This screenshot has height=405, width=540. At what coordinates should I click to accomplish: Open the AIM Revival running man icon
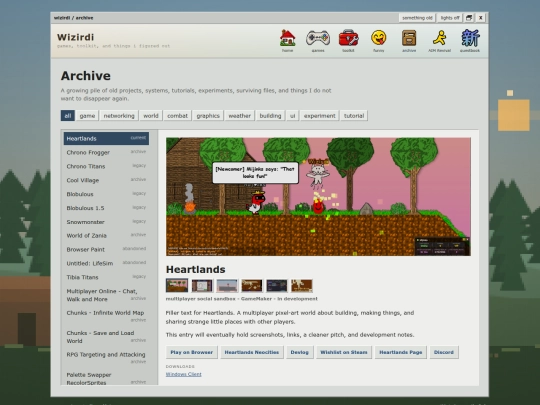[x=439, y=41]
